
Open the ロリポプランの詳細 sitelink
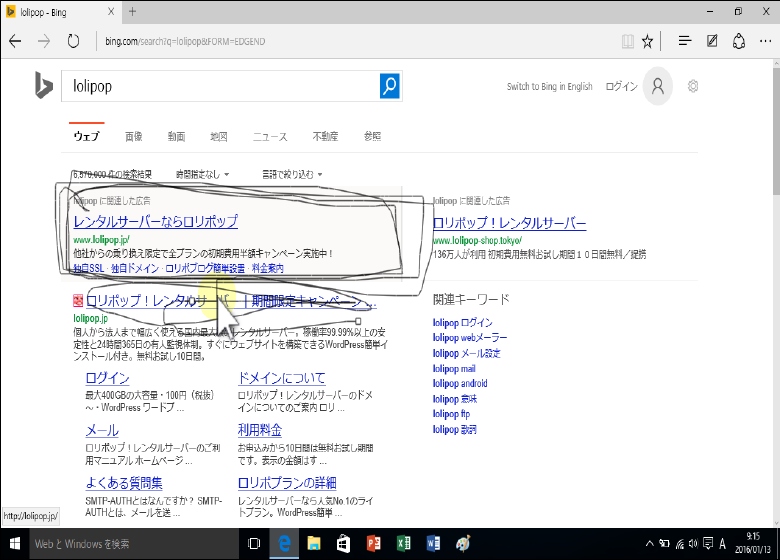tap(287, 482)
